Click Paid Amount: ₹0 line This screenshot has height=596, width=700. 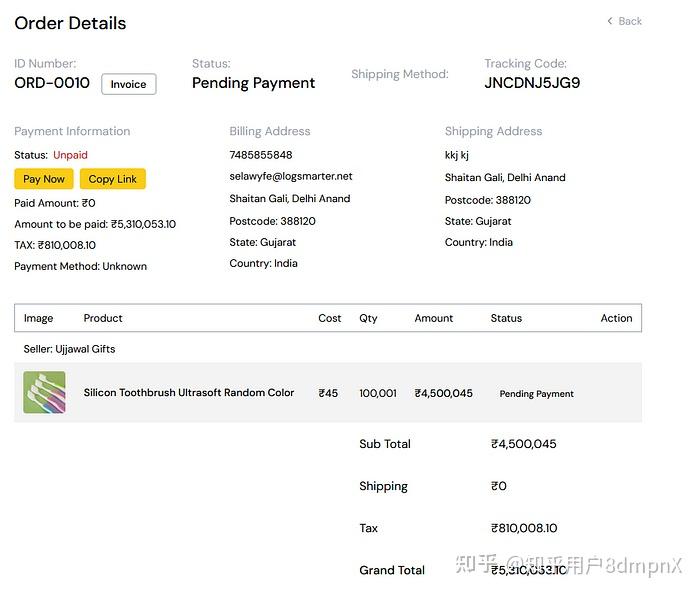click(x=54, y=203)
